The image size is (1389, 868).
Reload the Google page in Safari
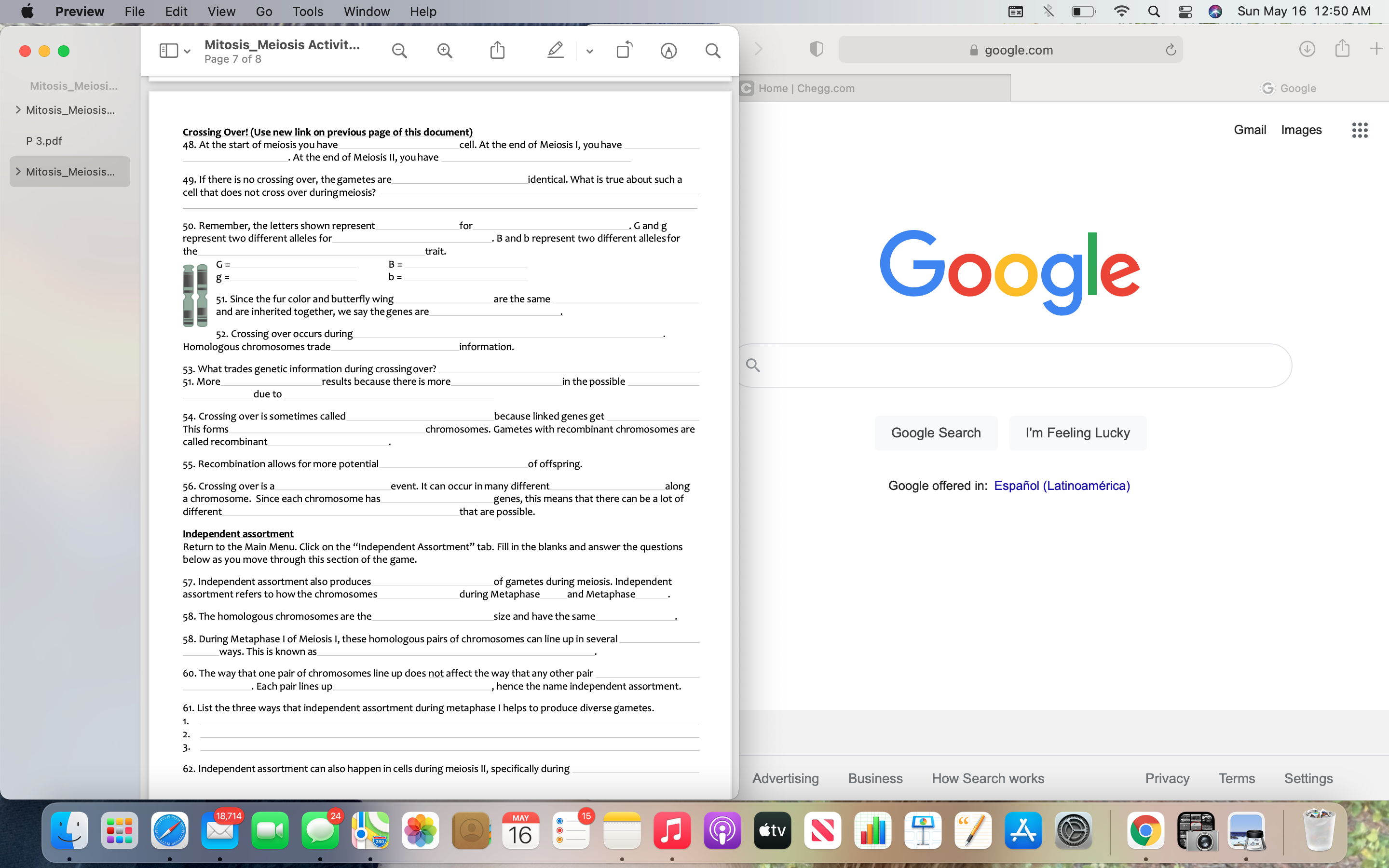[1171, 50]
